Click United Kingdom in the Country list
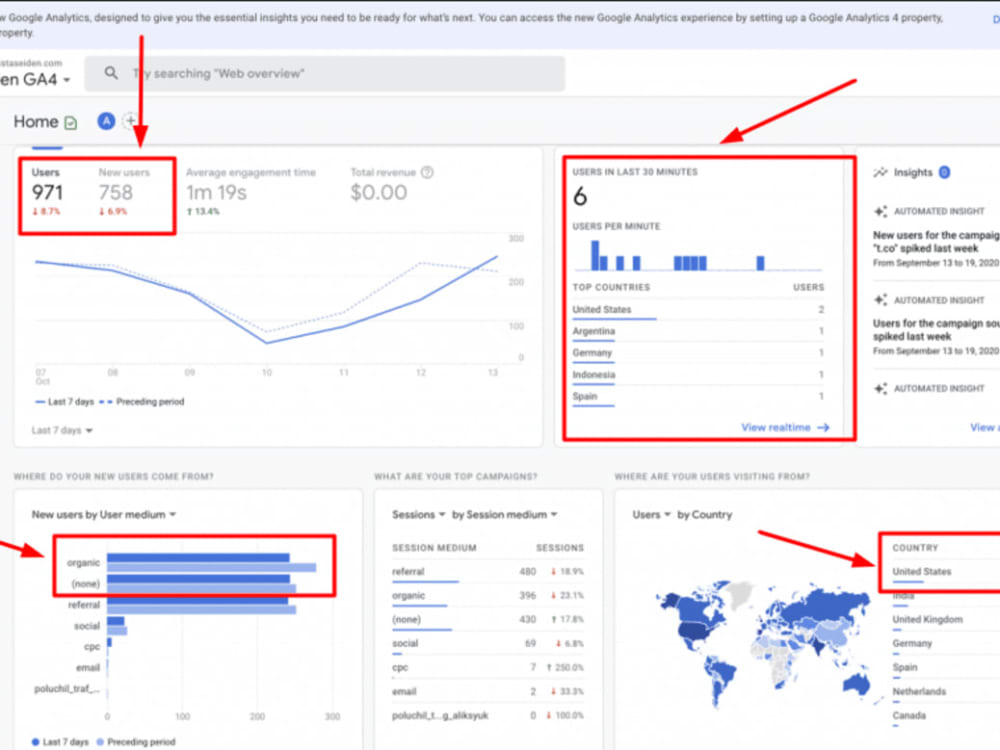Screen dimensions: 1000x750 (x=927, y=619)
